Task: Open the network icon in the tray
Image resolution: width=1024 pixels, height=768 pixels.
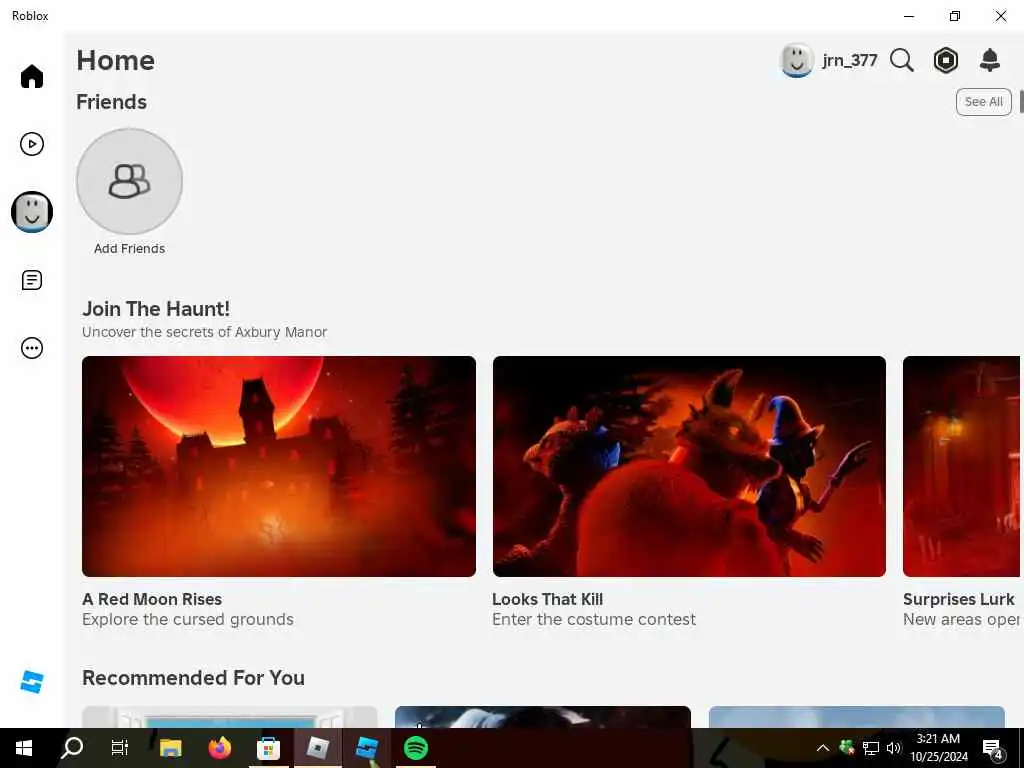Action: click(870, 748)
